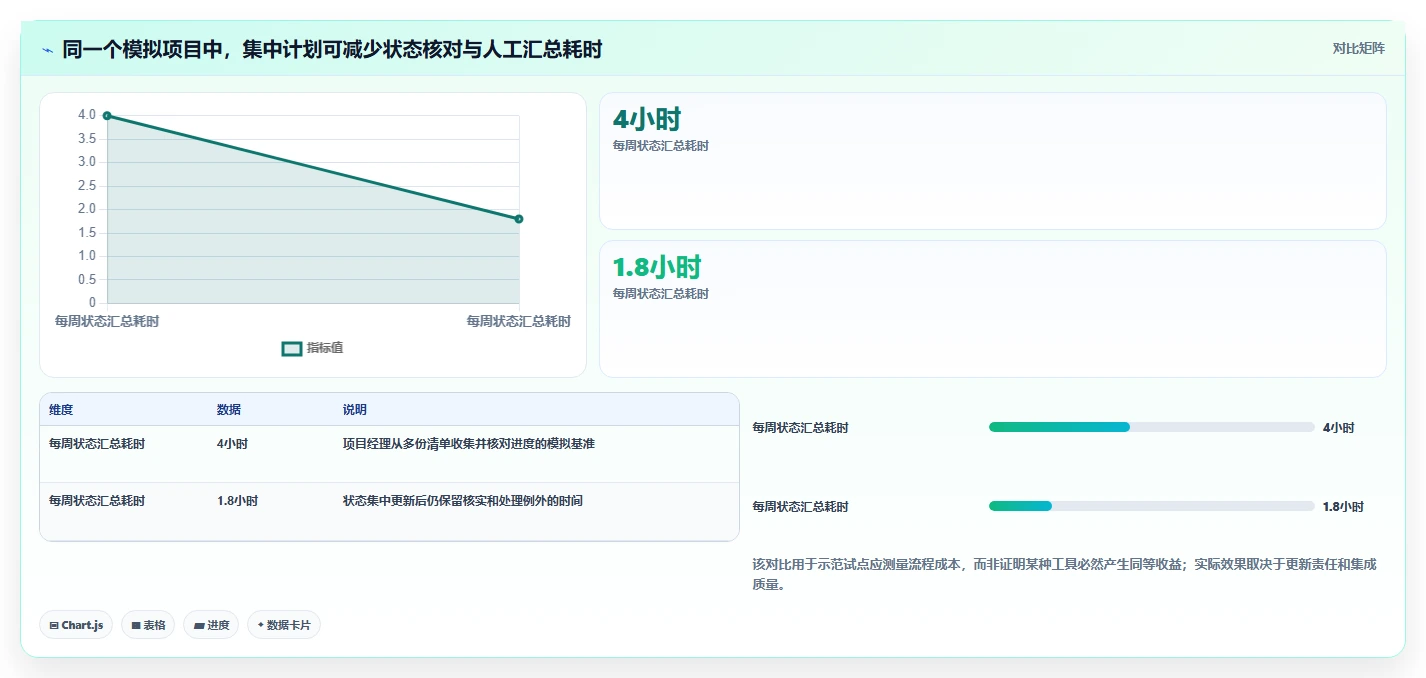Select the header title about 集中计划可减少状态核对
The height and width of the screenshot is (678, 1426).
pos(332,49)
